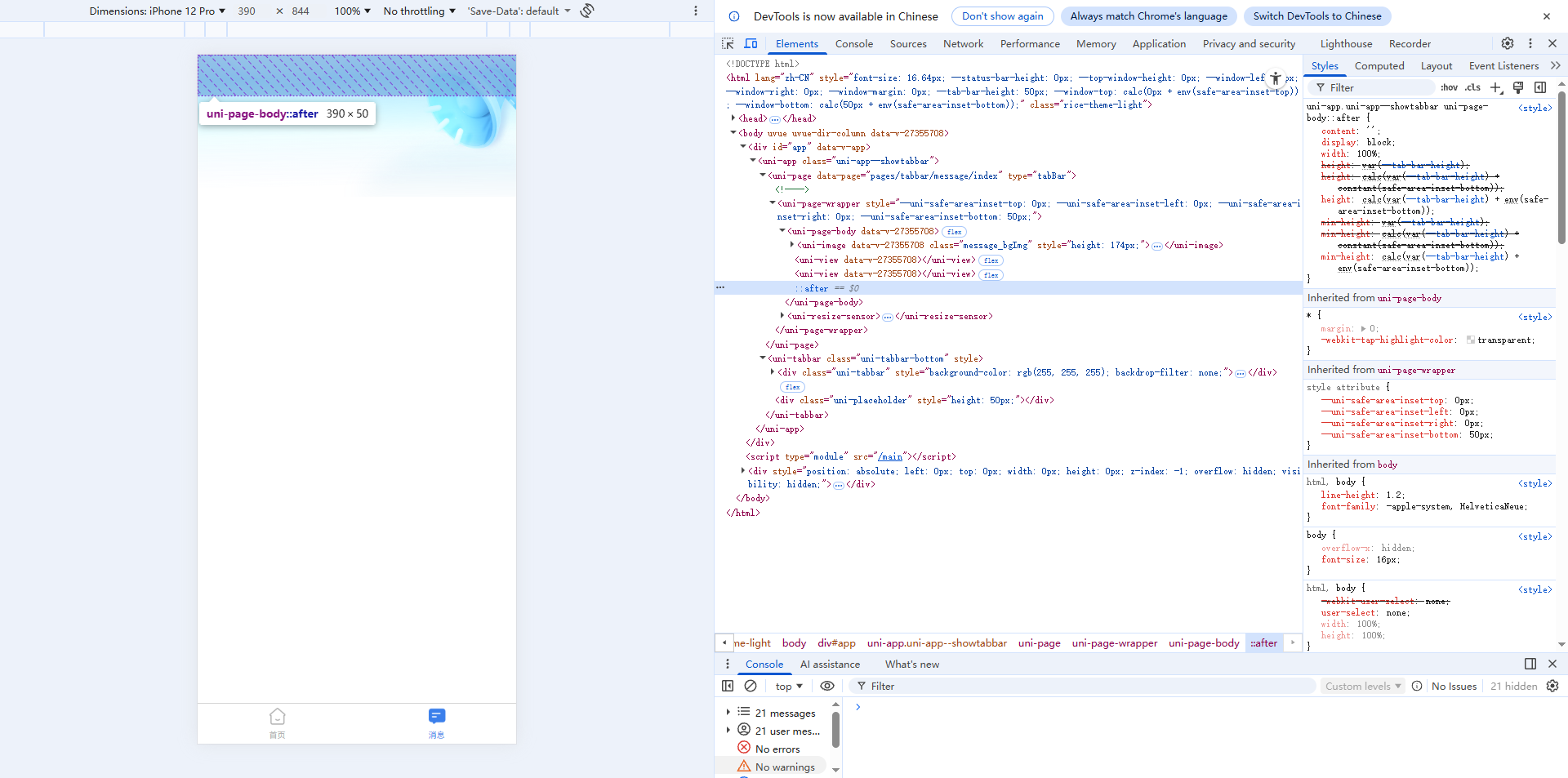Click the new style rule plus icon
1568x778 pixels.
pyautogui.click(x=1495, y=87)
